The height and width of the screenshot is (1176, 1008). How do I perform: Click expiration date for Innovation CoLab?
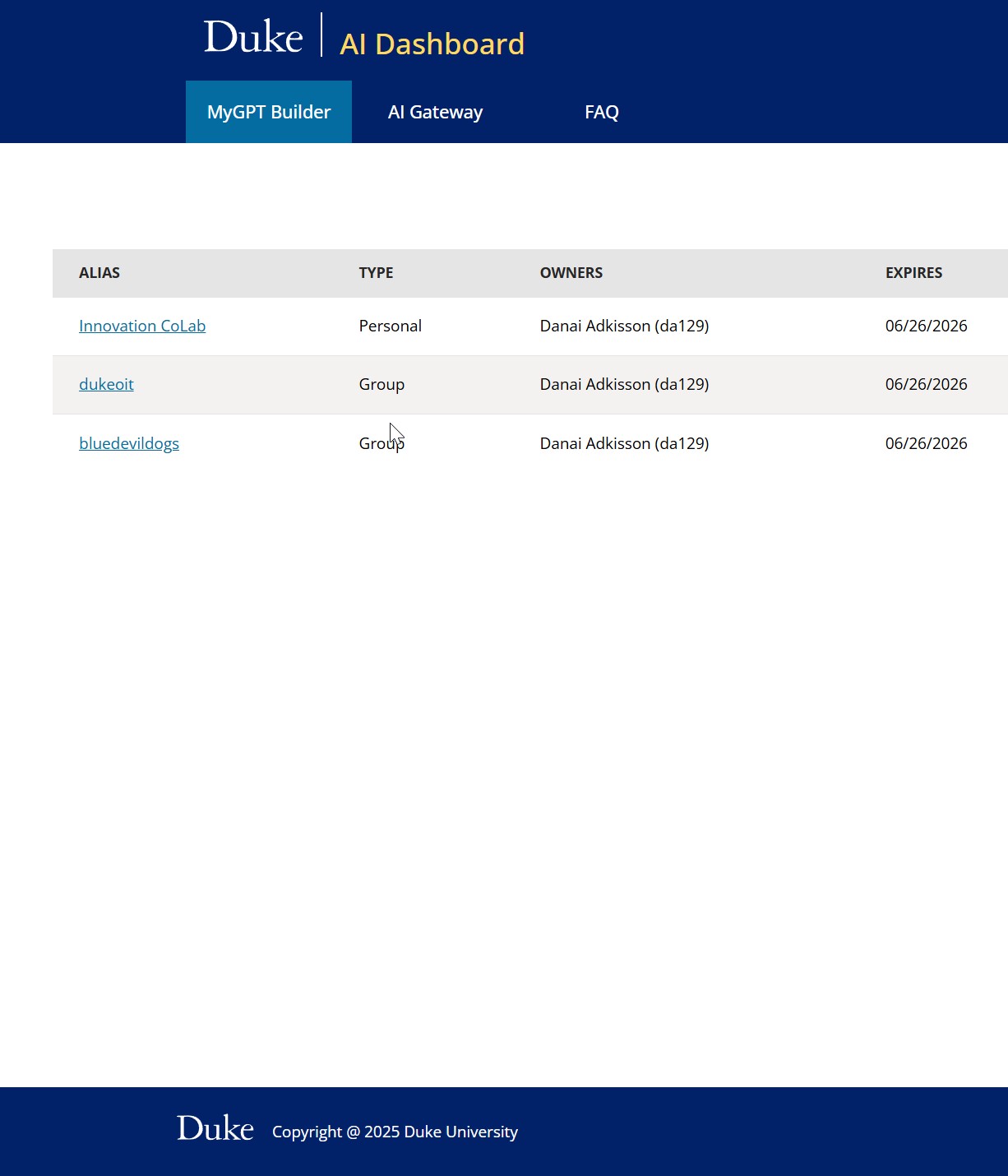click(x=927, y=326)
